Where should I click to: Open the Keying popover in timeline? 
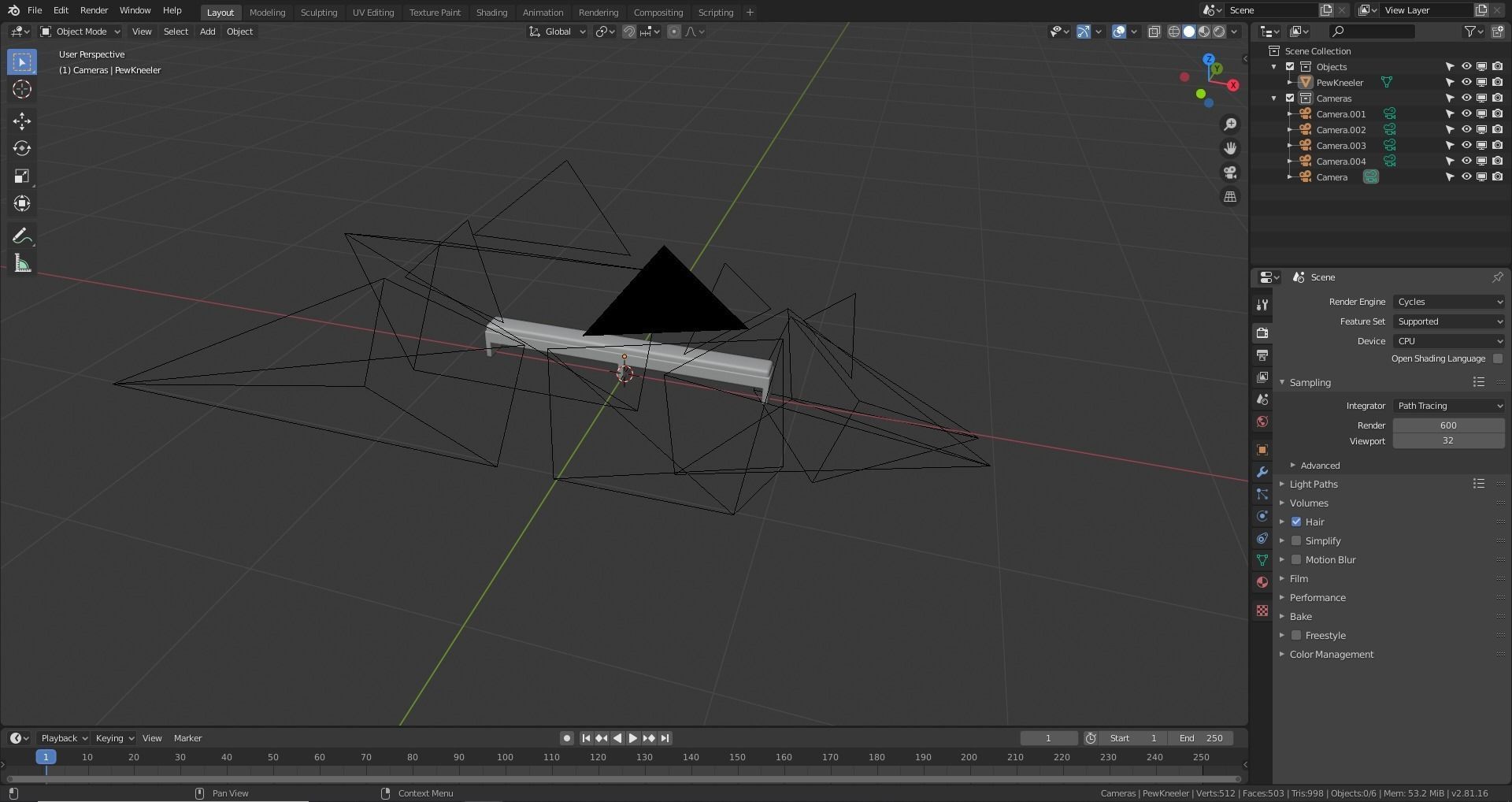tap(114, 738)
